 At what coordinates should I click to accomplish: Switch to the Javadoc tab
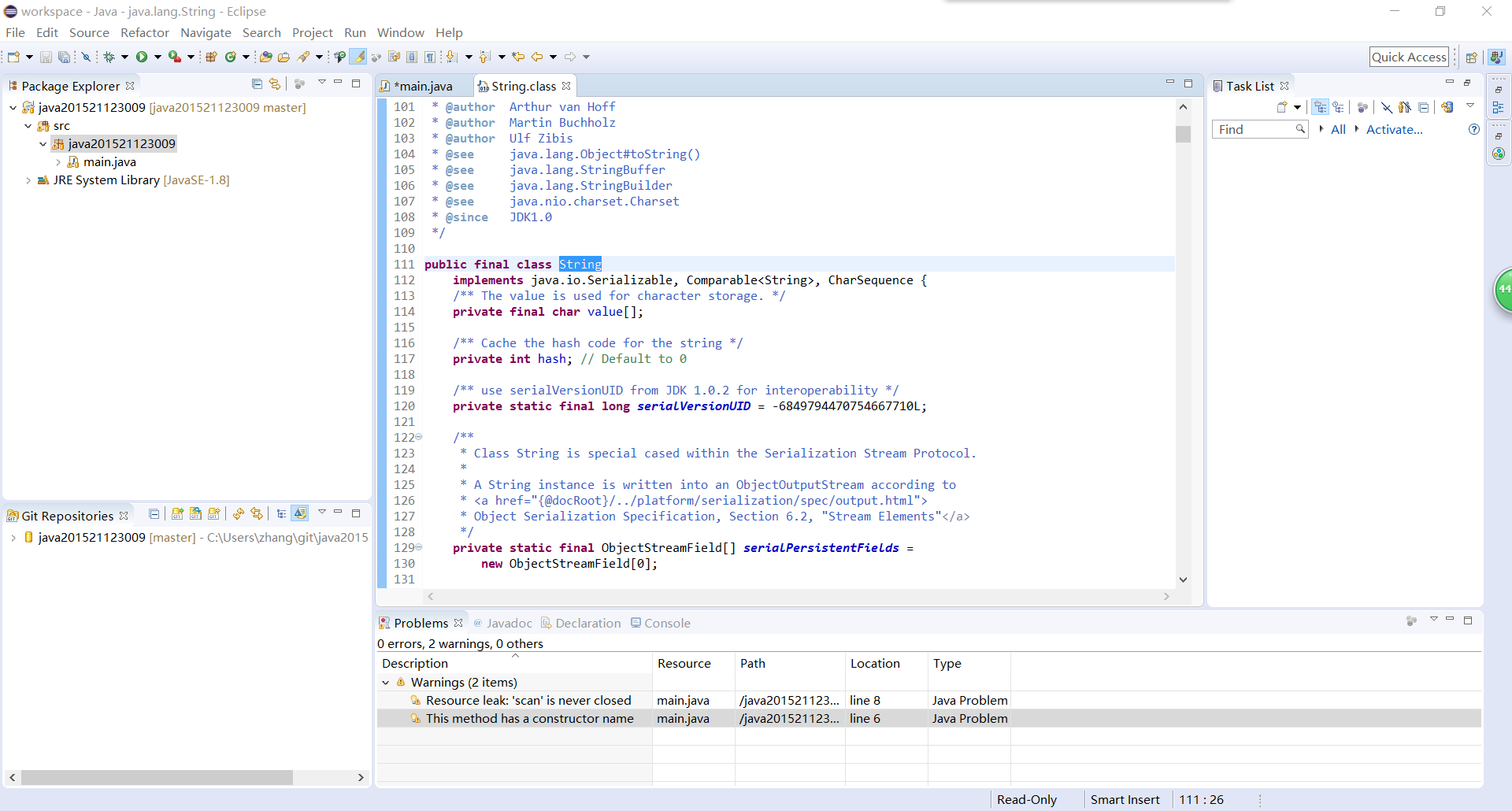[x=503, y=623]
